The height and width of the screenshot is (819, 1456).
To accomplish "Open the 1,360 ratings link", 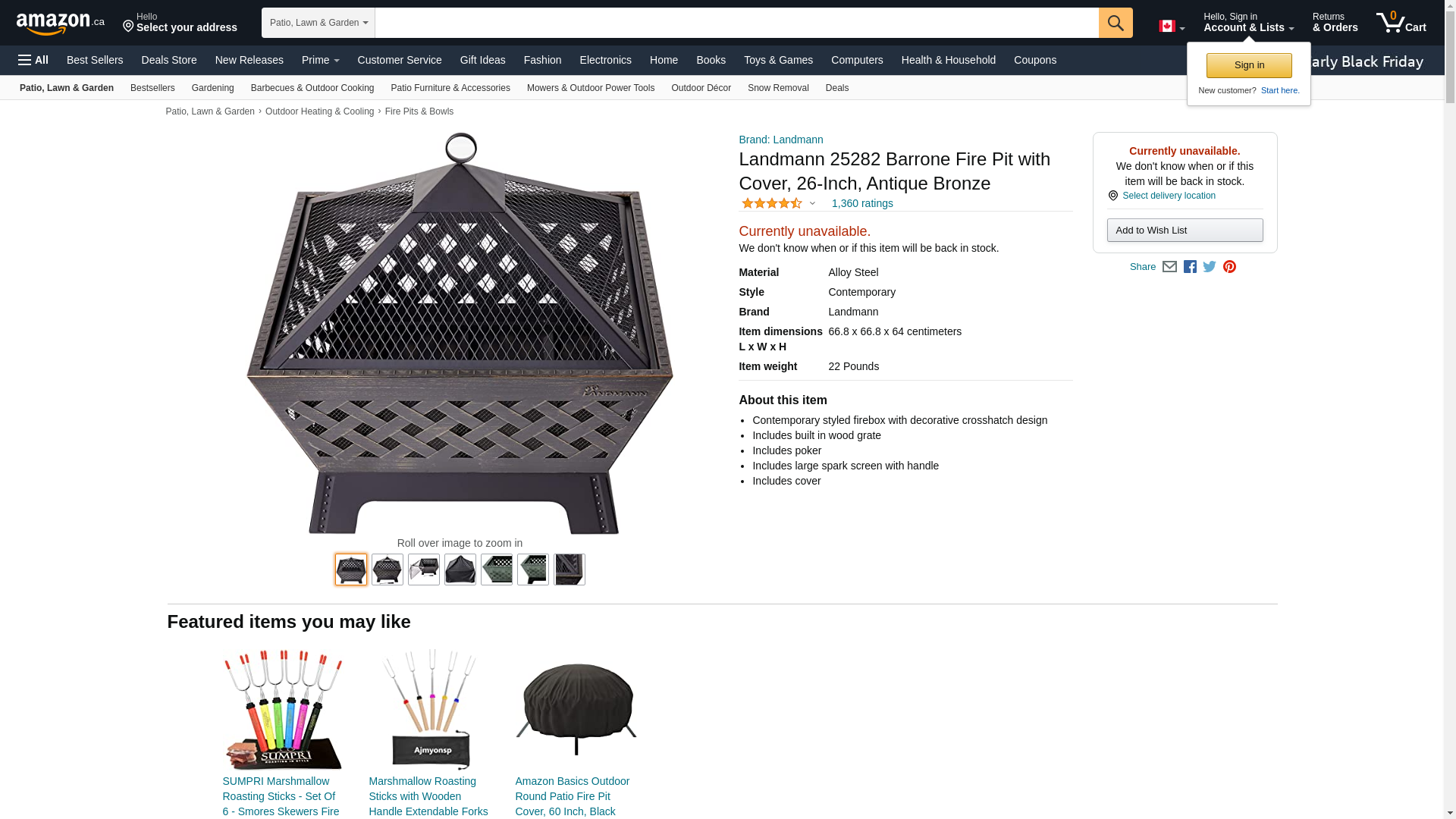I will pyautogui.click(x=862, y=203).
